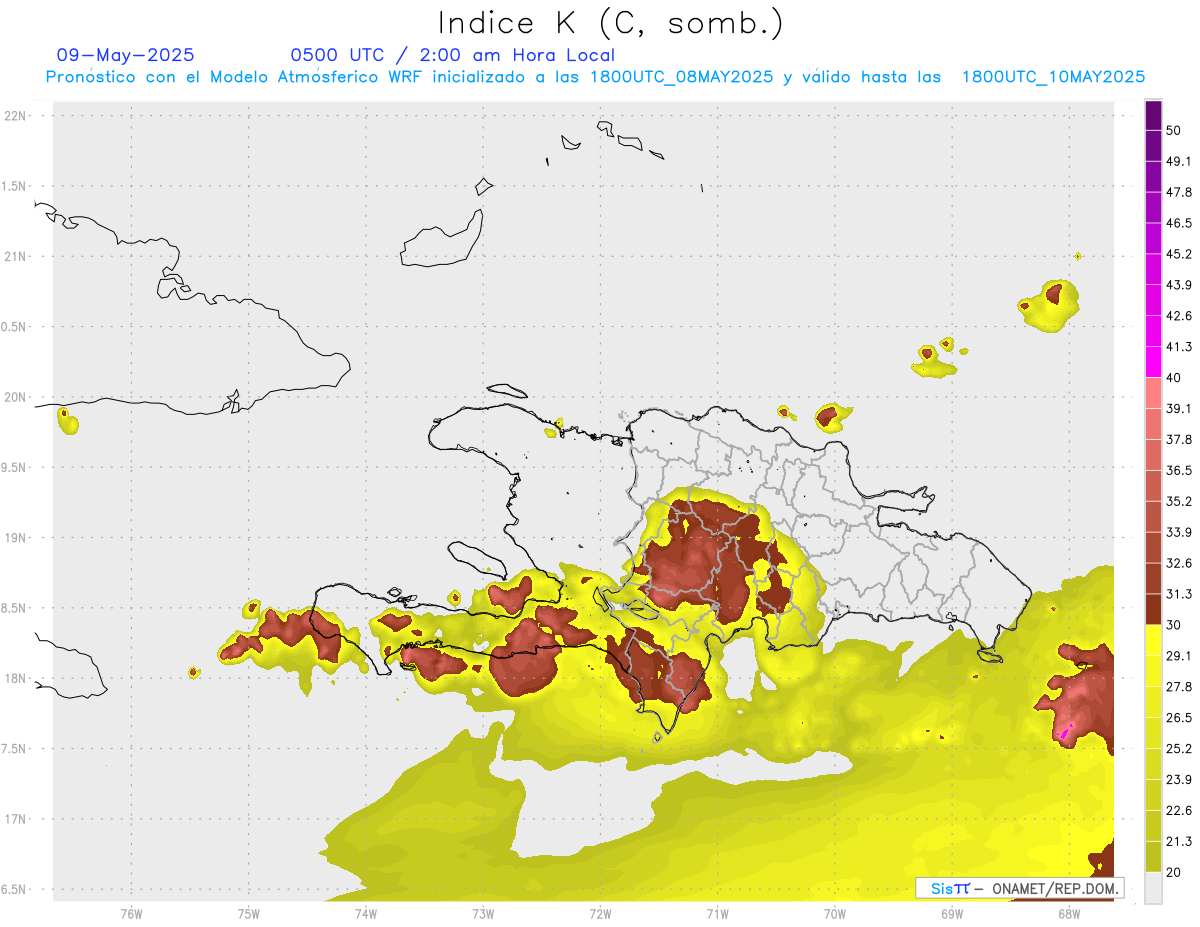Click the "68W" longitude axis label
The height and width of the screenshot is (927, 1200).
coord(1069,913)
